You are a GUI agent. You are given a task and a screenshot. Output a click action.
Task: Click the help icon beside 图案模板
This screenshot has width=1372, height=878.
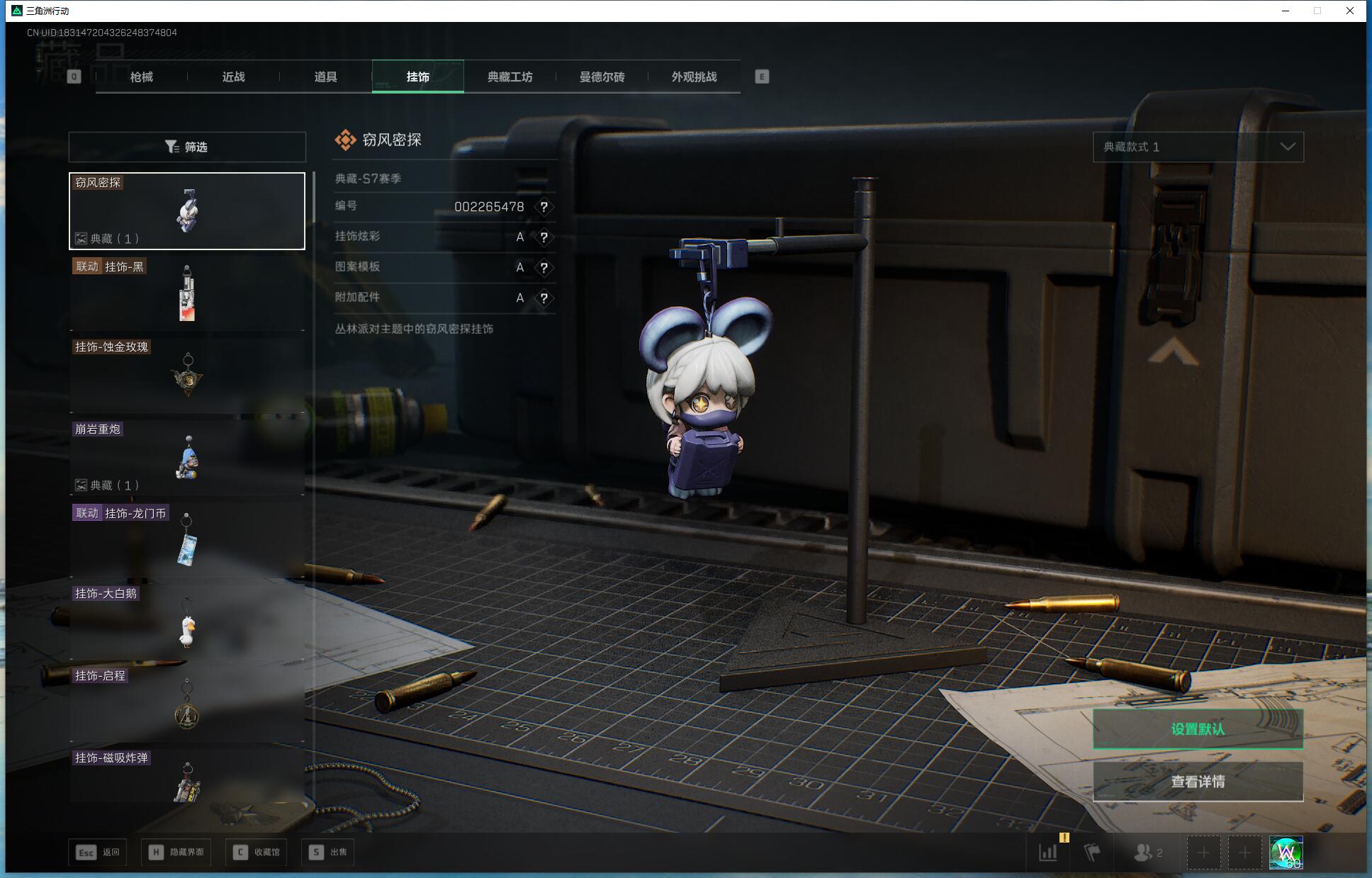coord(544,268)
